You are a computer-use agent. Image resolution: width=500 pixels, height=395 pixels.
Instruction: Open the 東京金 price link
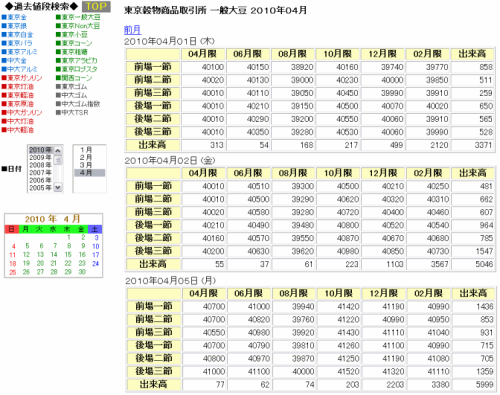coord(17,17)
